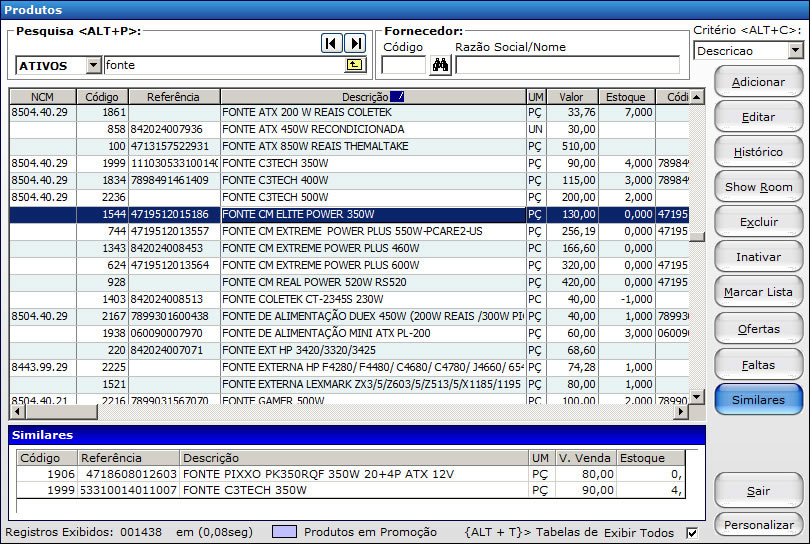Click yellow icon inside search field
This screenshot has height=544, width=810.
click(354, 65)
